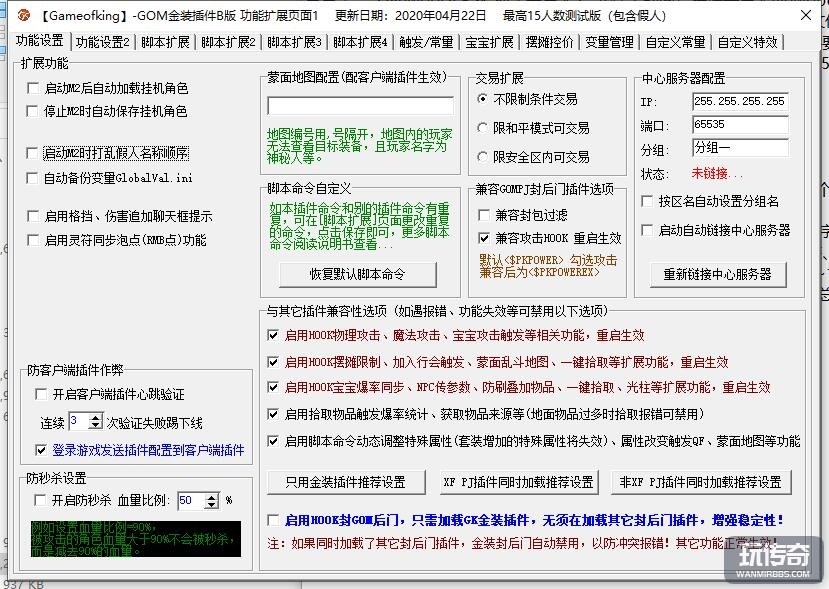Select the 自定义特效 tab
This screenshot has width=829, height=589.
748,42
